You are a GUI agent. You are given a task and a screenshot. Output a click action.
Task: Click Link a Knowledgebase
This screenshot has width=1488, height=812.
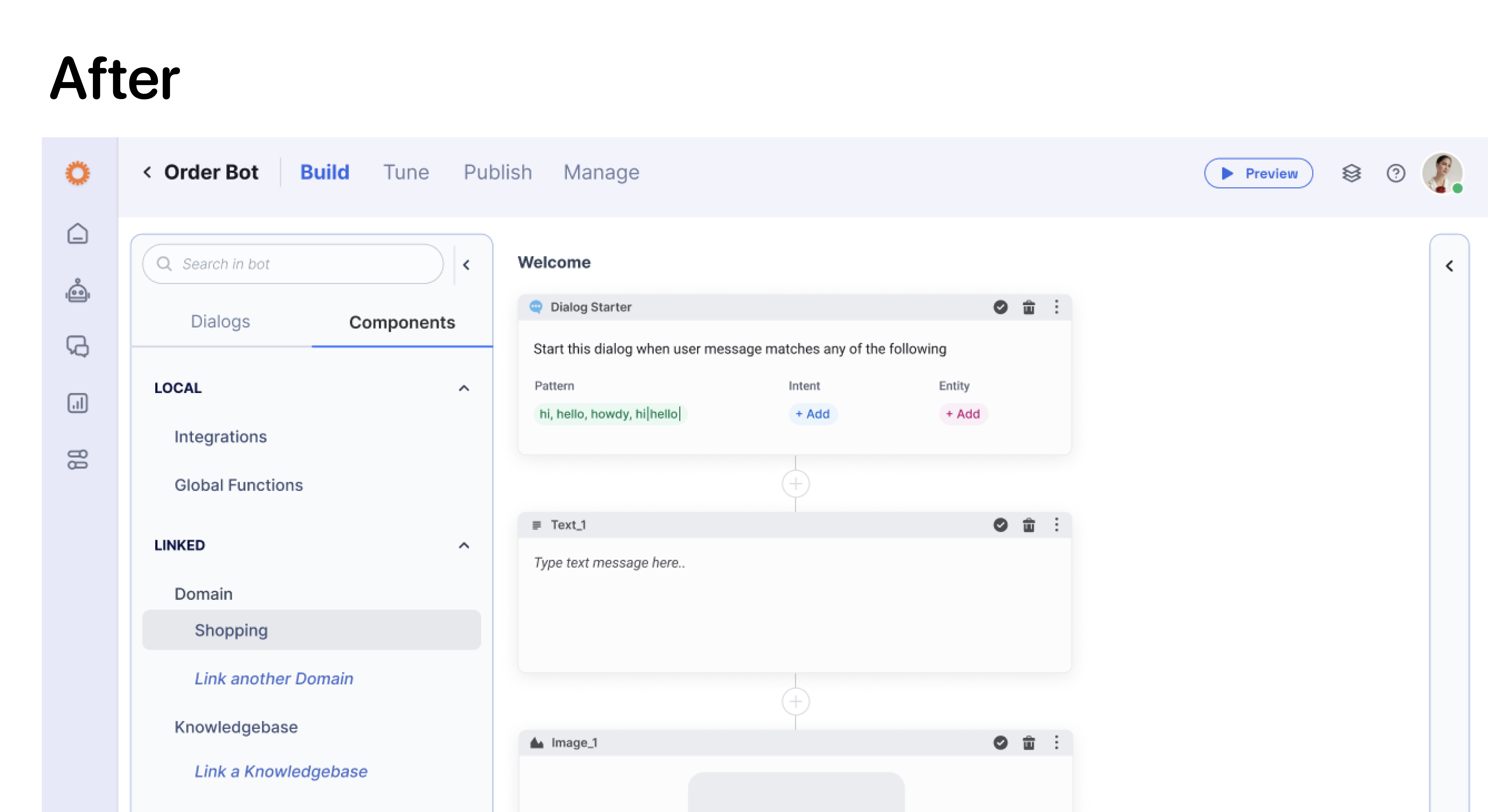point(281,772)
